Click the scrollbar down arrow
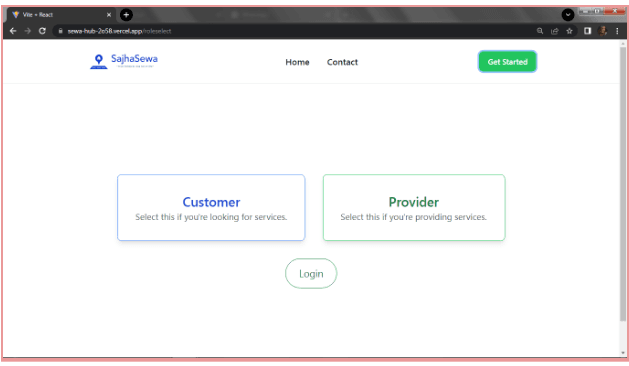This screenshot has width=629, height=366. [x=623, y=353]
